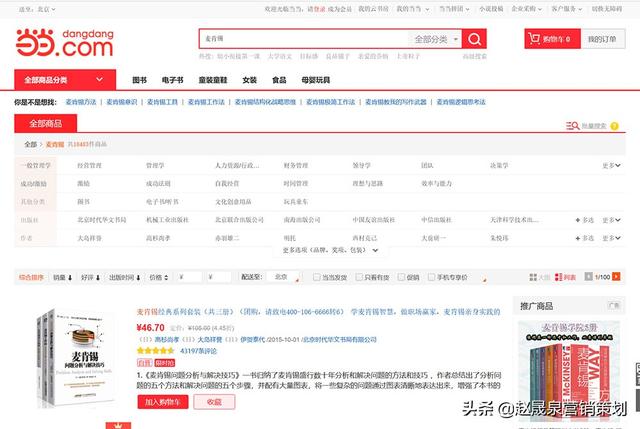The width and height of the screenshot is (640, 429).
Task: Open the 43197条评论 reviews link
Action: (x=198, y=351)
